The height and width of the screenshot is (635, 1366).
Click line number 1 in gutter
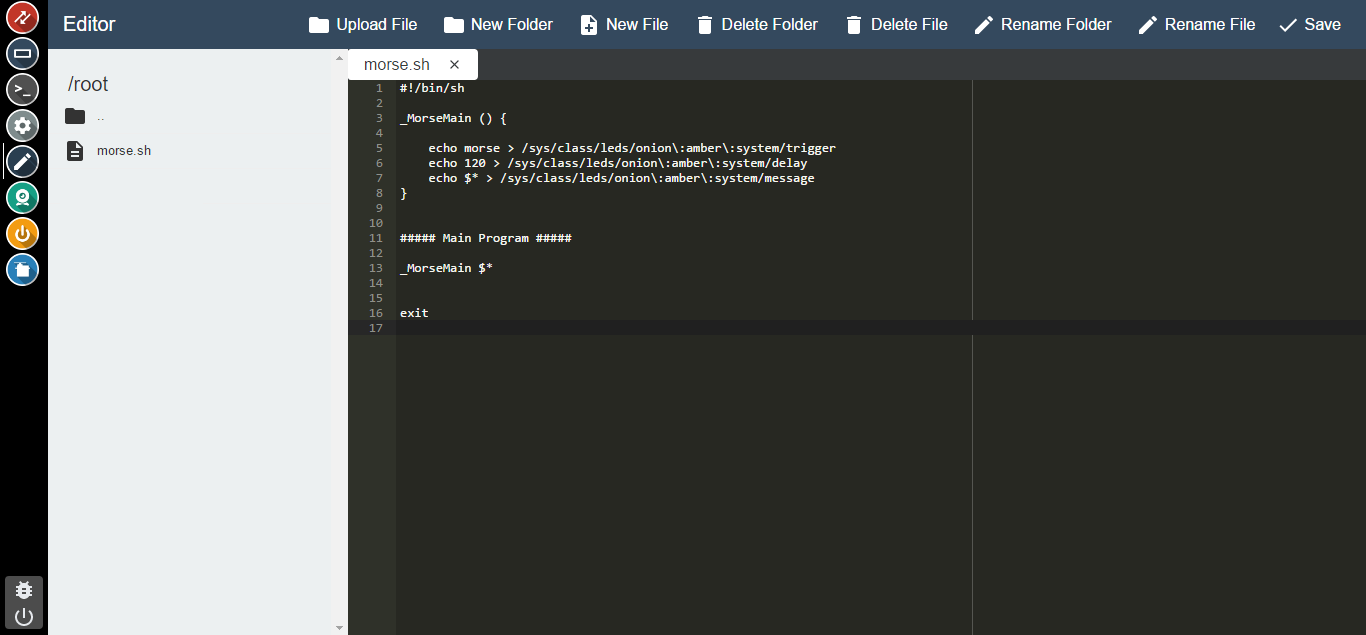pyautogui.click(x=379, y=88)
